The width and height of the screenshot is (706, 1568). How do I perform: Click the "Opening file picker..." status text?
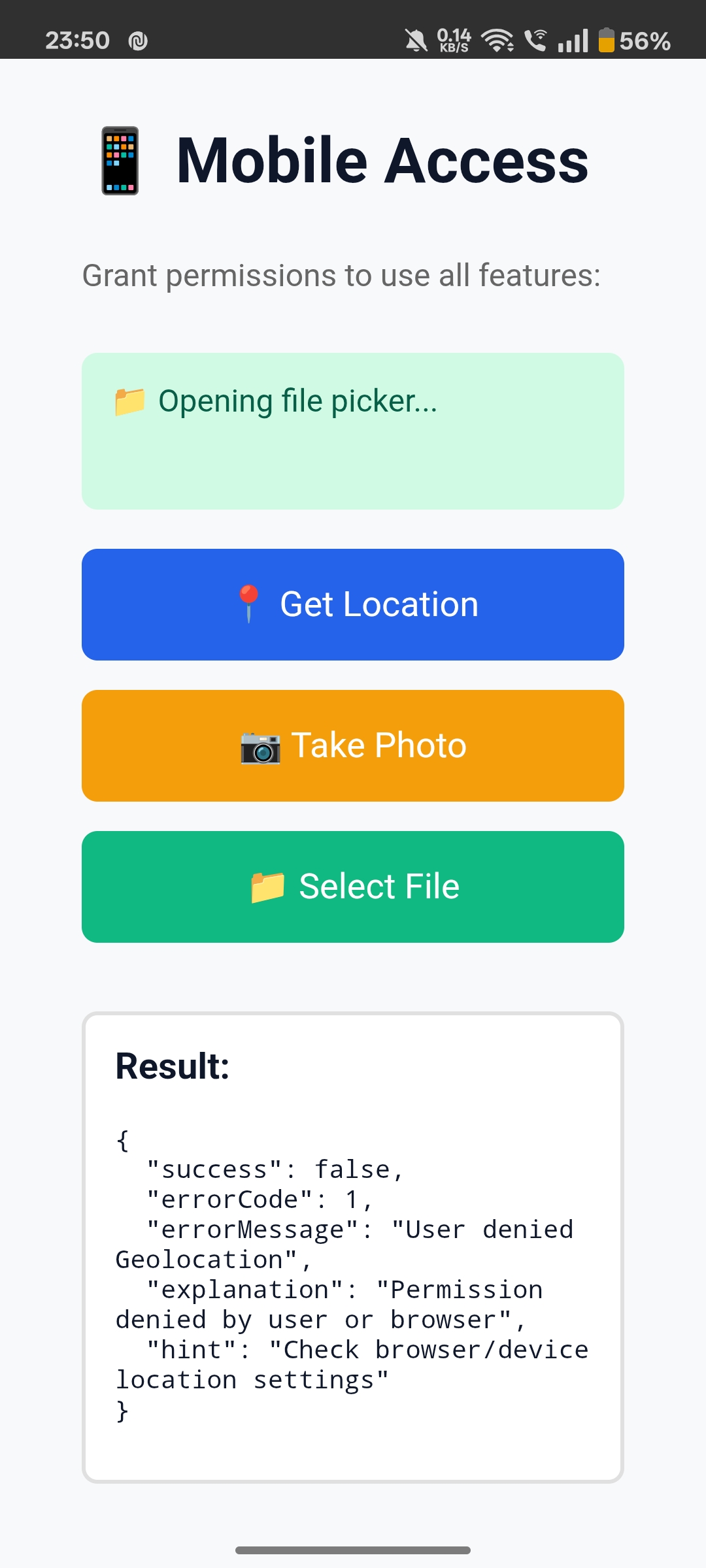[x=297, y=401]
